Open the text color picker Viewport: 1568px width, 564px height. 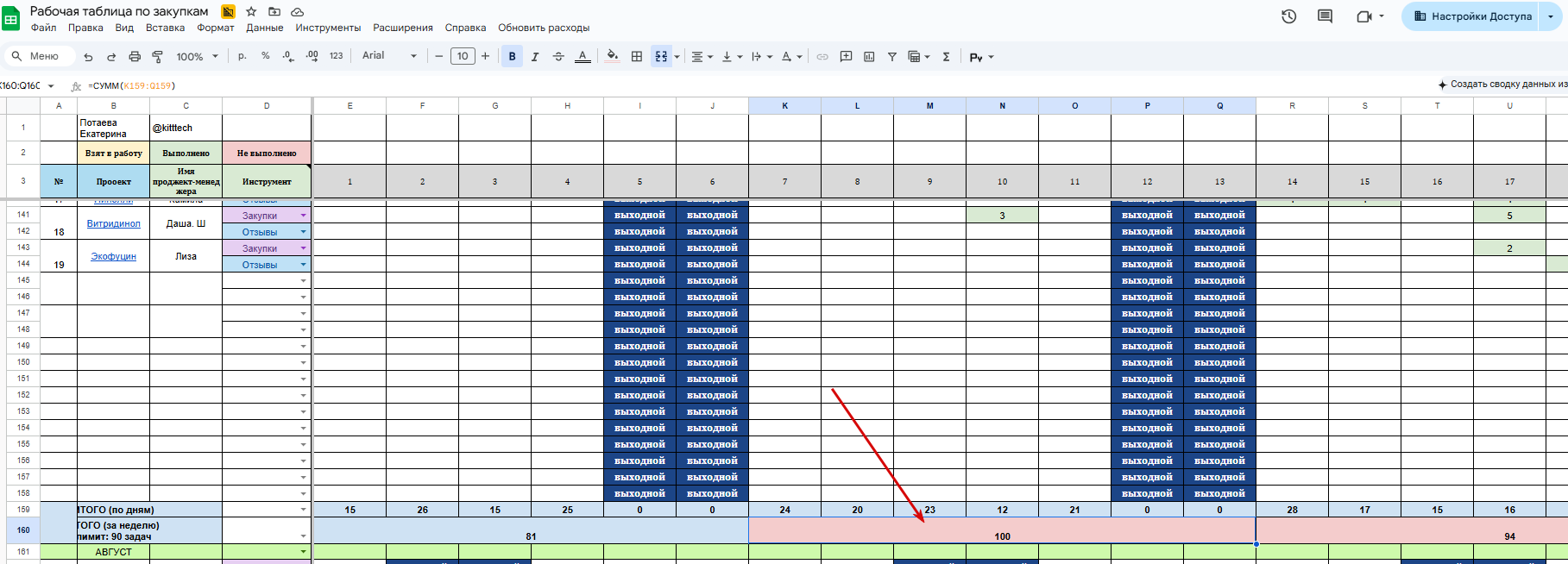582,57
